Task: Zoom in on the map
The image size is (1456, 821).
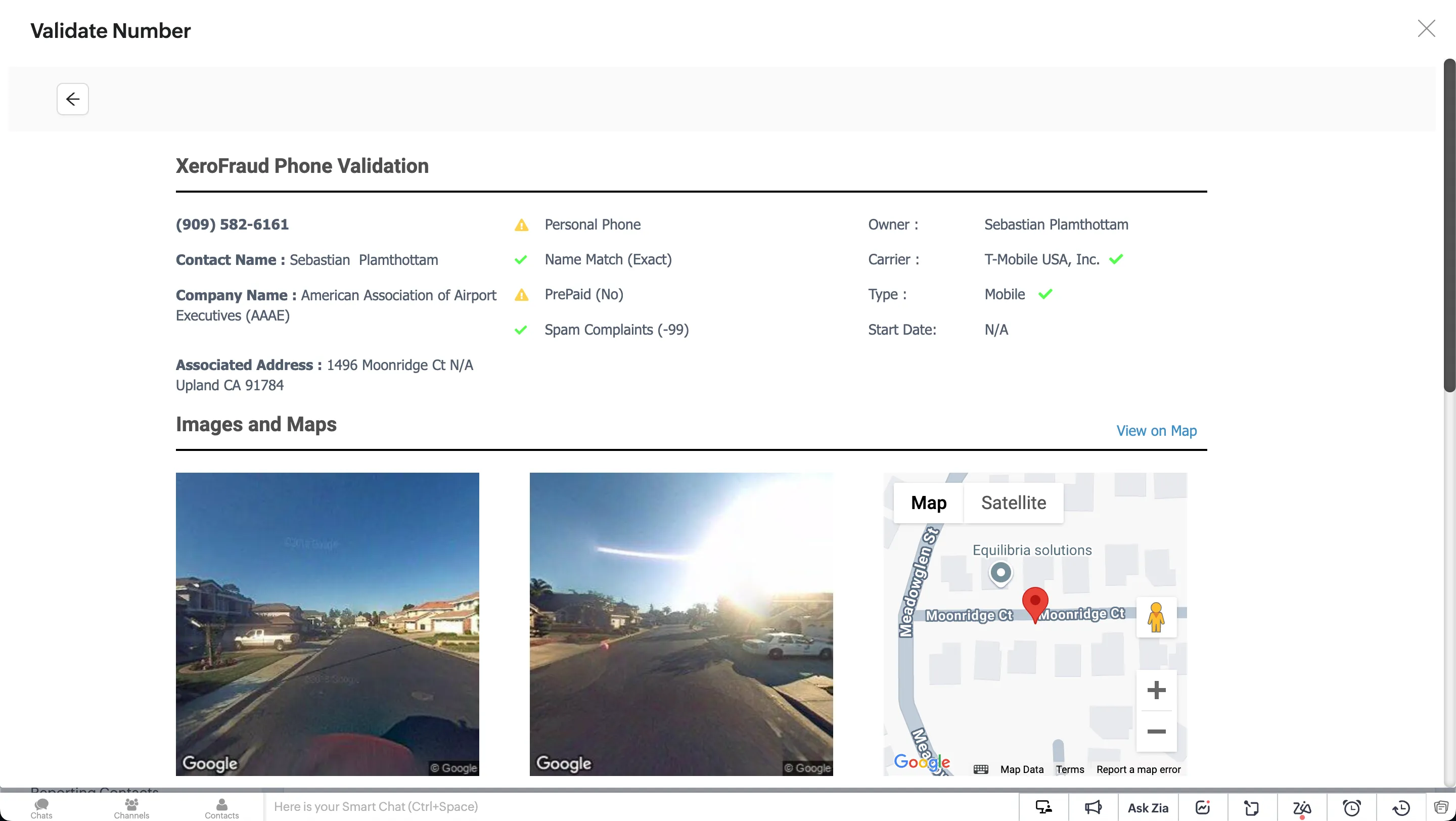Action: (x=1156, y=690)
